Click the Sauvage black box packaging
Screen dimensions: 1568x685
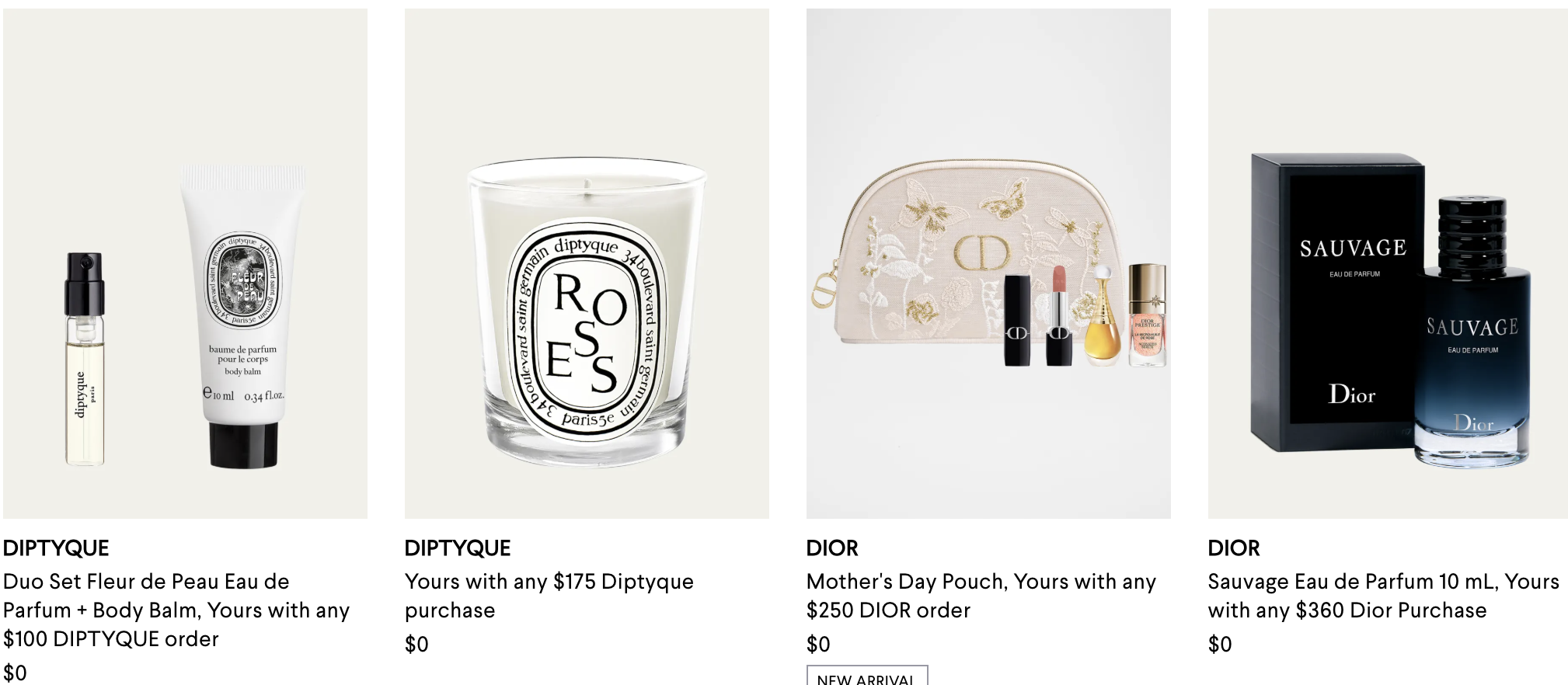click(x=1335, y=301)
